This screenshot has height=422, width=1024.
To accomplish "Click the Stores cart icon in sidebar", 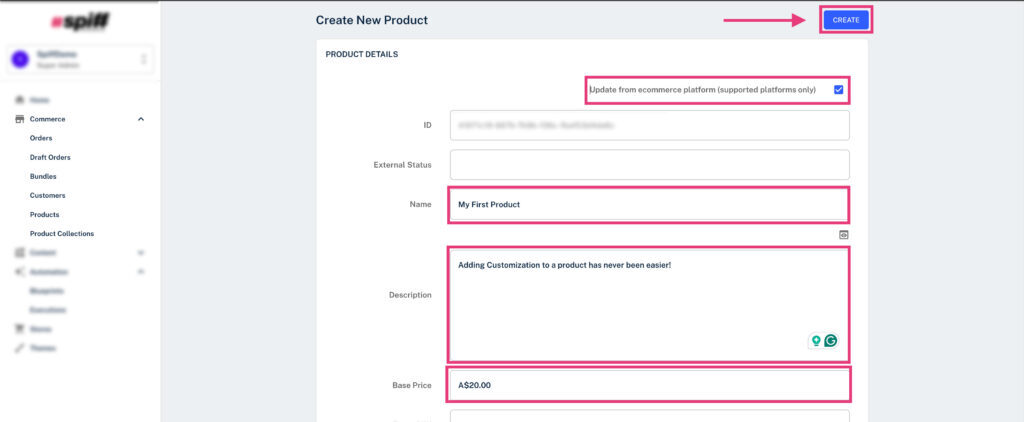I will (x=20, y=329).
